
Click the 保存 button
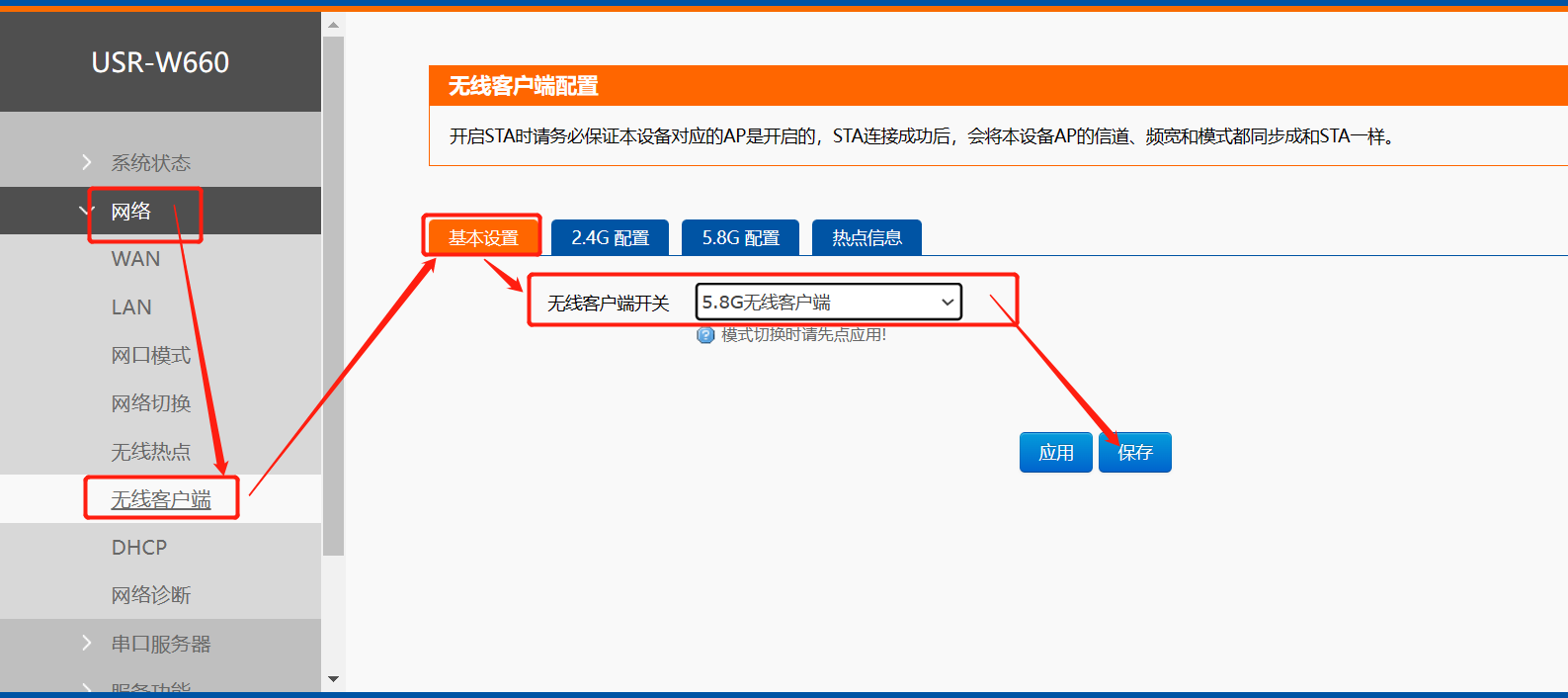1135,453
